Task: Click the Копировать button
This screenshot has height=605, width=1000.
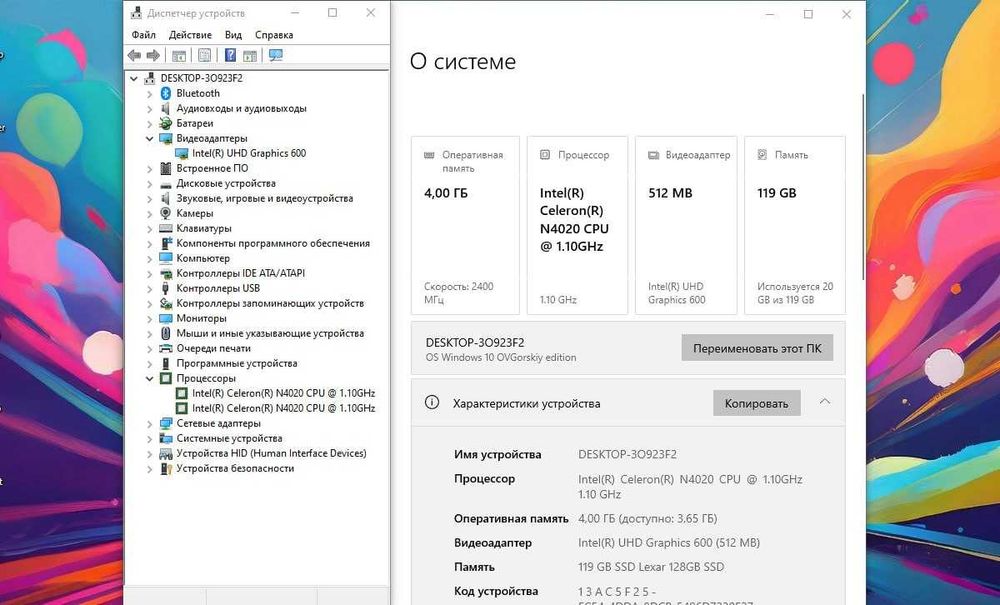Action: 756,403
